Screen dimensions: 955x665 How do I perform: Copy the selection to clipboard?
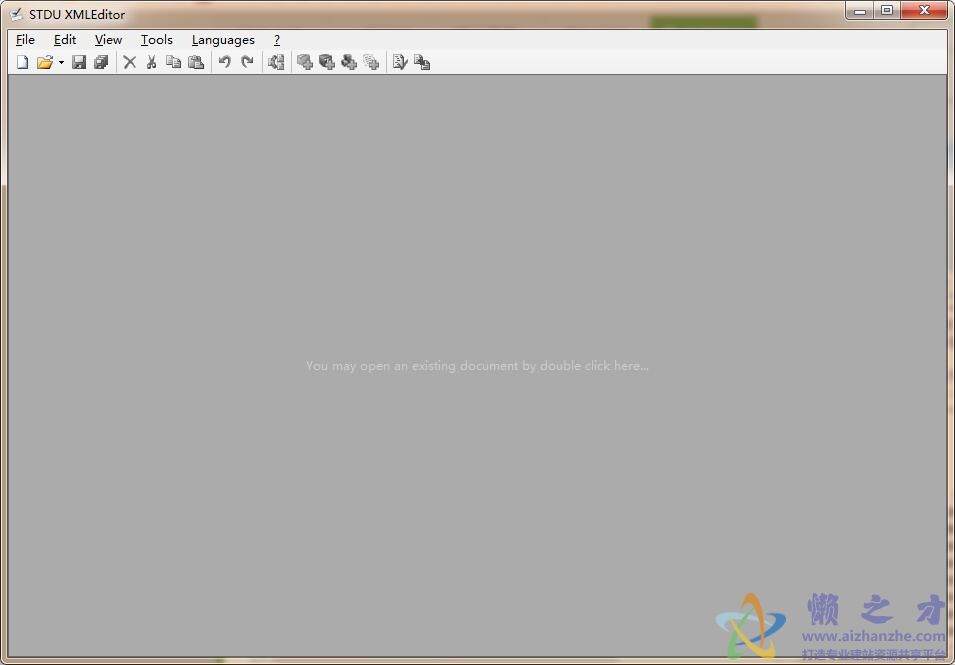coord(173,62)
